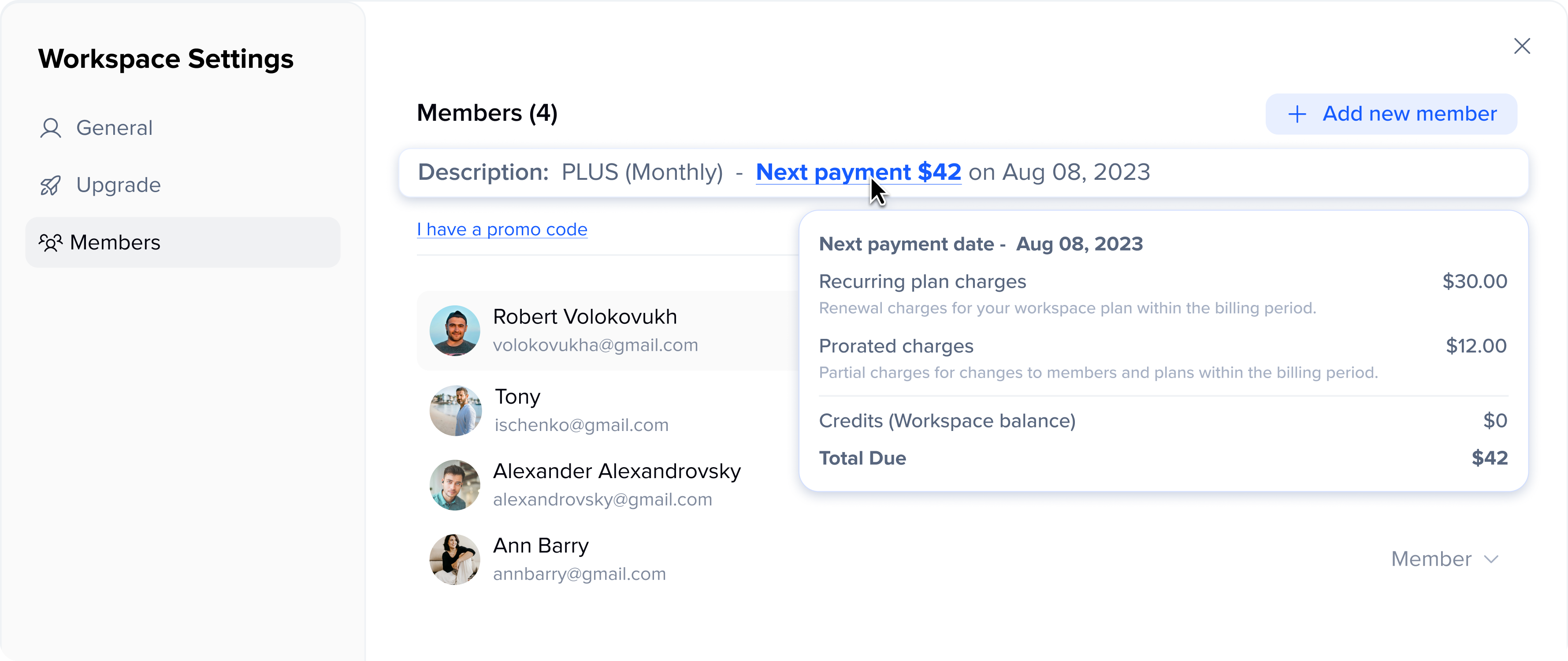Close the Workspace Settings dialog
The image size is (1568, 661).
coord(1522,46)
